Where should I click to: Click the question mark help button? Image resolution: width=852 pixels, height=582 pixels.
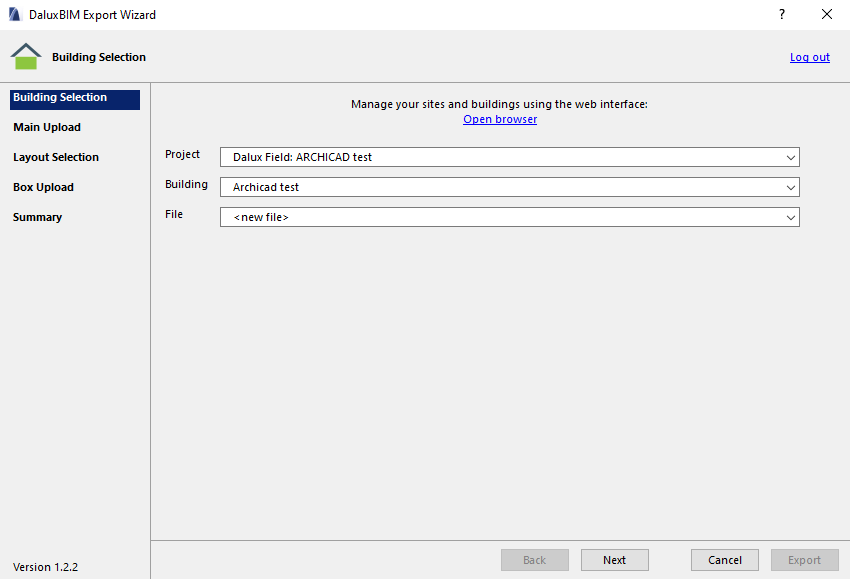(x=781, y=15)
